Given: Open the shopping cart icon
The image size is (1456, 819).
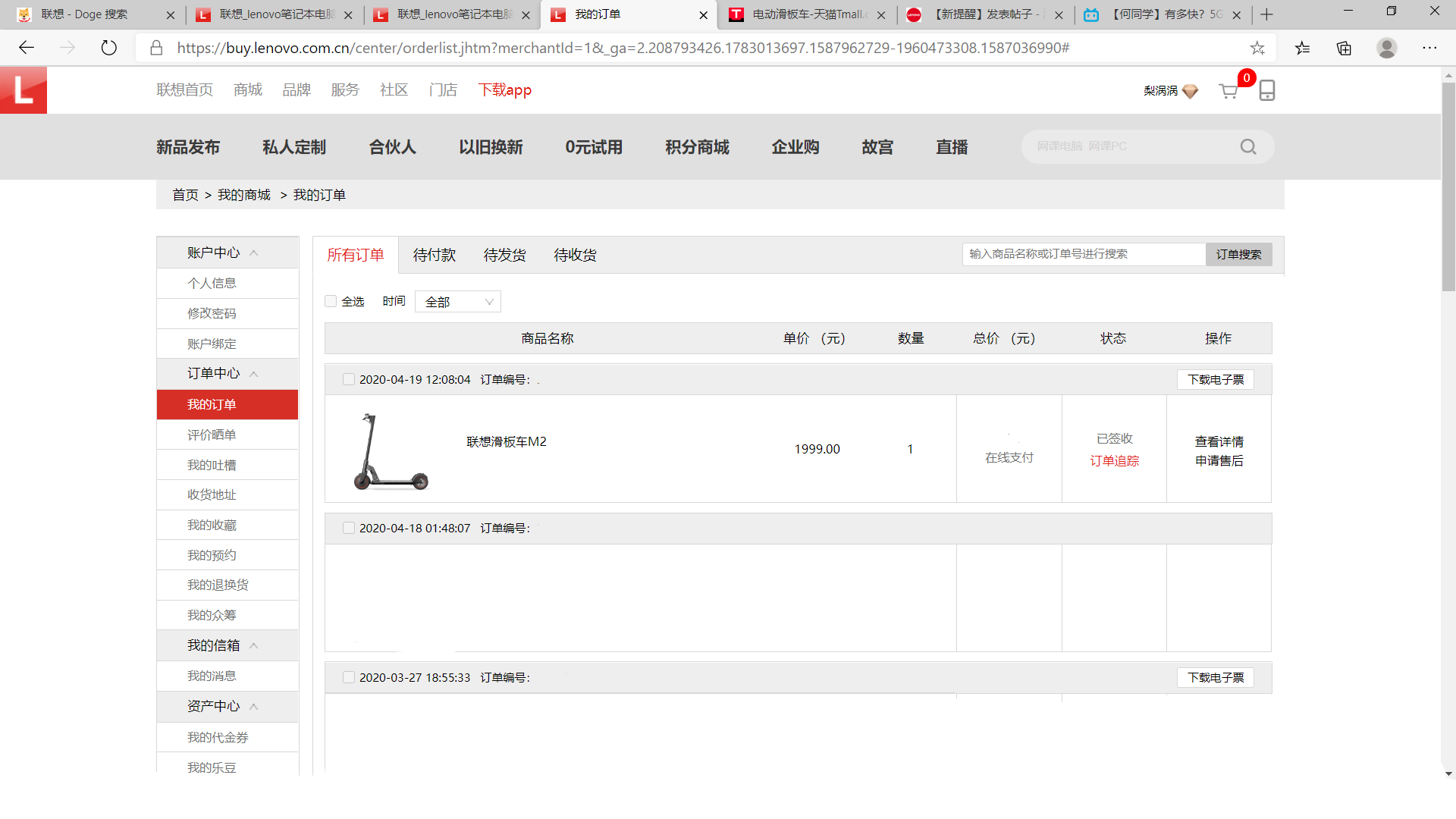Looking at the screenshot, I should (x=1228, y=91).
